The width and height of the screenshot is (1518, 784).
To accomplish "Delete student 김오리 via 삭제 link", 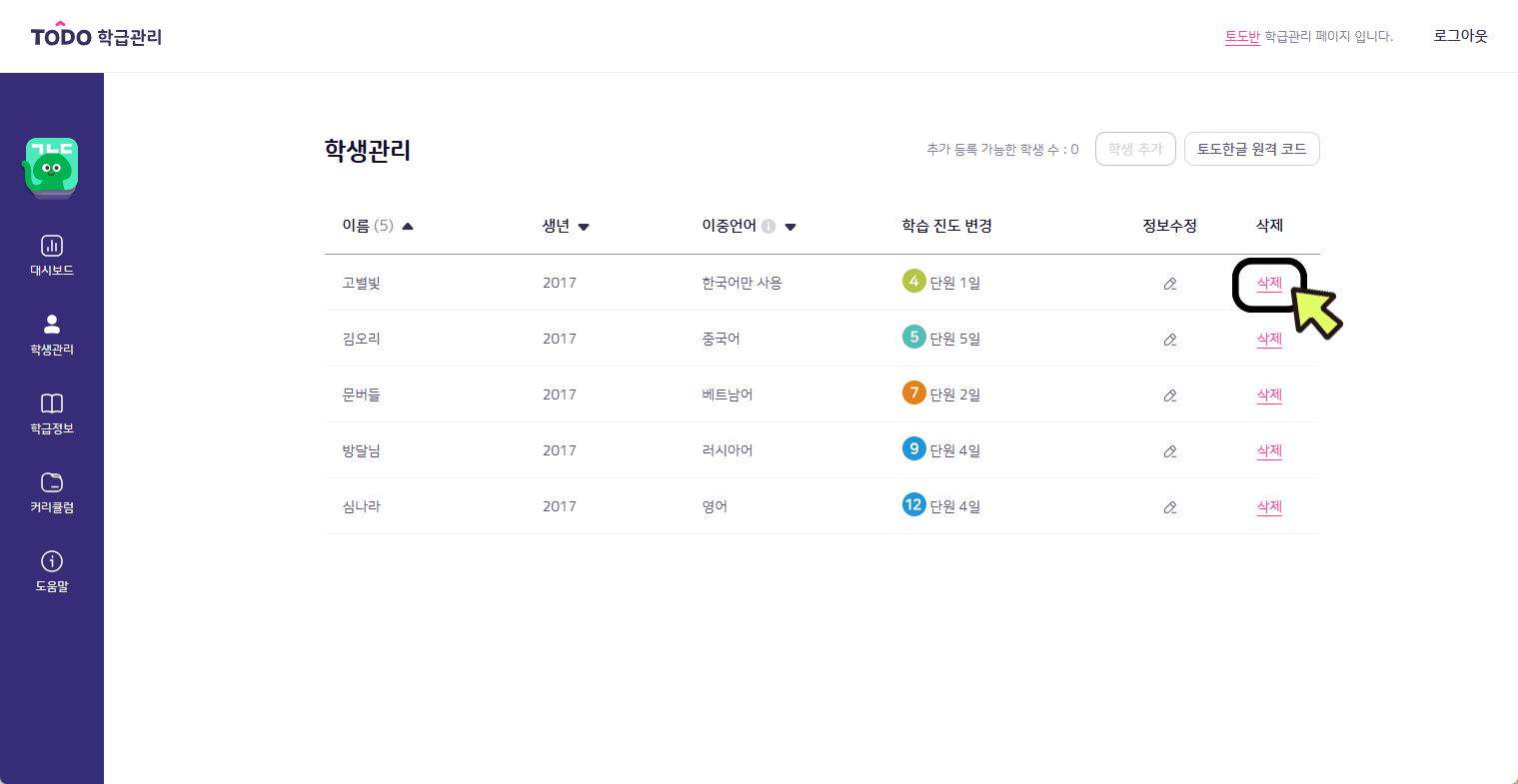I will point(1269,340).
